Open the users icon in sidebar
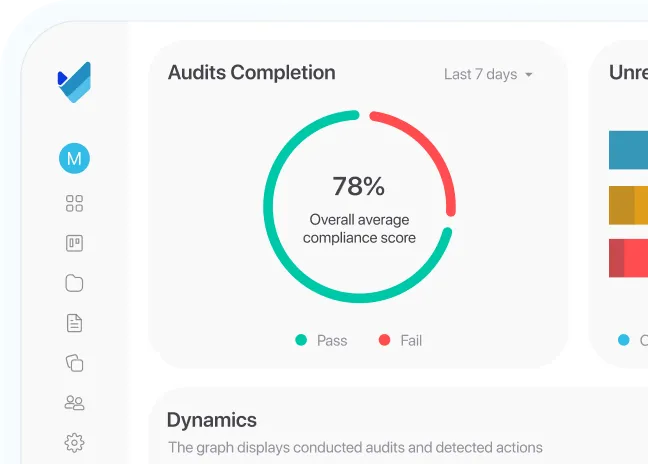The image size is (648, 464). pos(74,403)
